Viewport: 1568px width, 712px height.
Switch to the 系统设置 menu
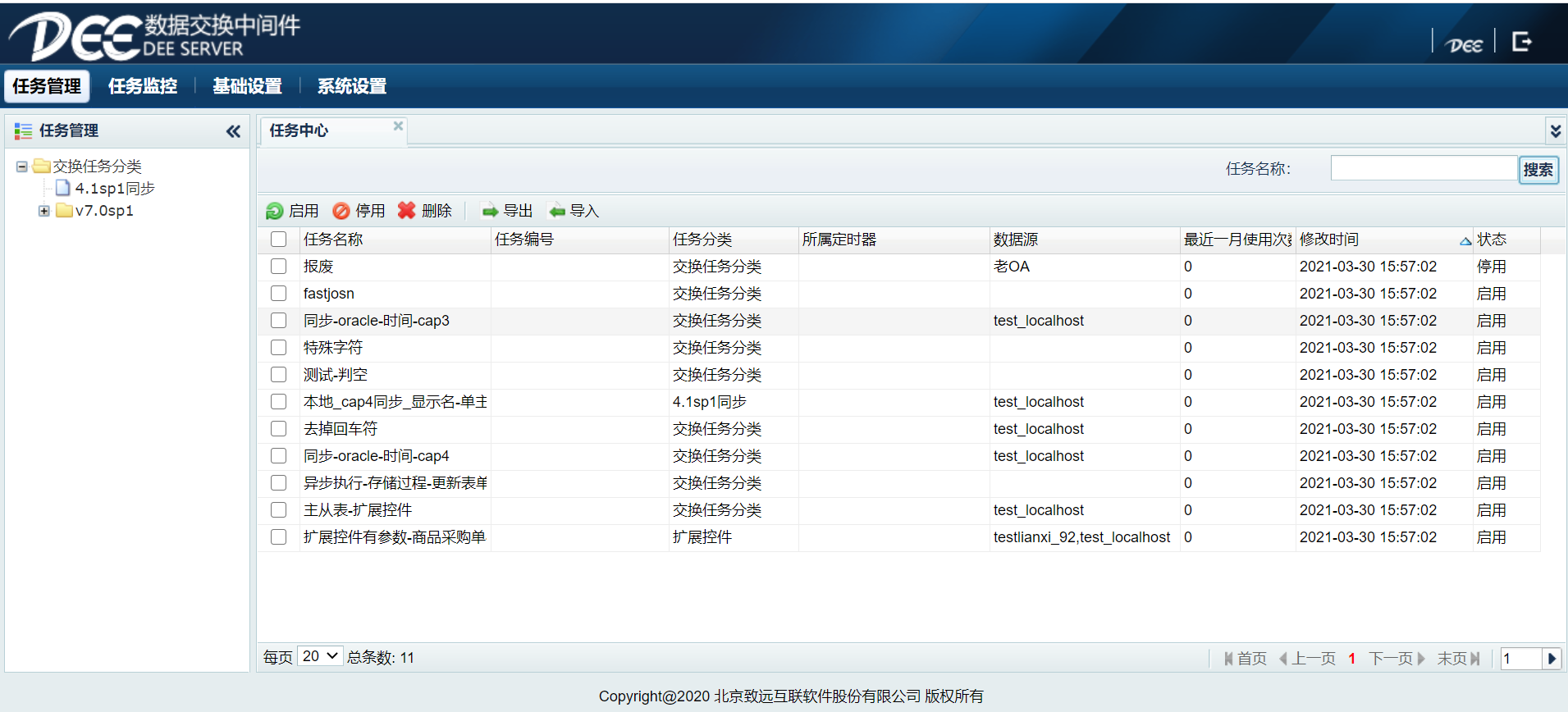[351, 86]
